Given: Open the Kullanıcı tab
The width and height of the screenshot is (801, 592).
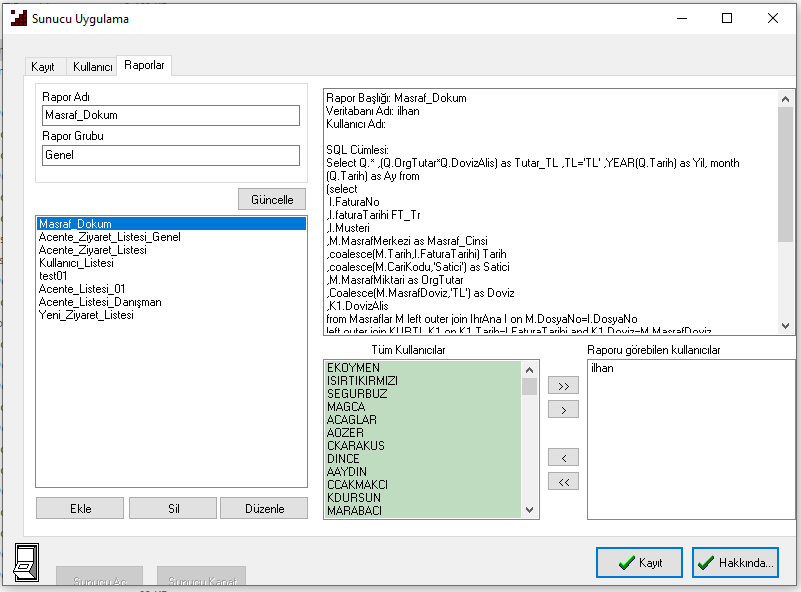Looking at the screenshot, I should pyautogui.click(x=92, y=67).
